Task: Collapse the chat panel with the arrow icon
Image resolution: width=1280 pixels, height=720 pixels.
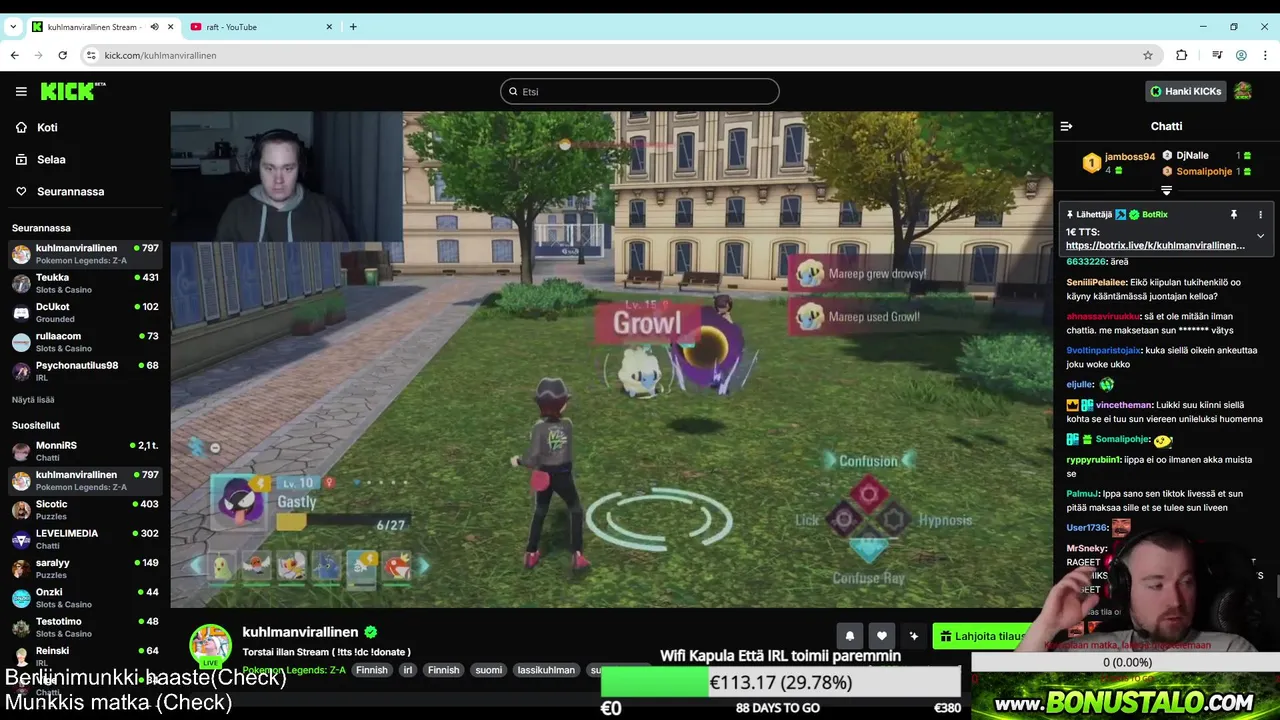Action: 1066,126
